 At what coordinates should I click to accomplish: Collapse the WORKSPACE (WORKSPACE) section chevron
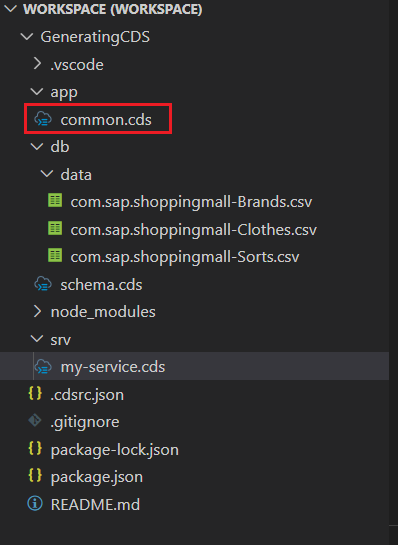coord(11,9)
